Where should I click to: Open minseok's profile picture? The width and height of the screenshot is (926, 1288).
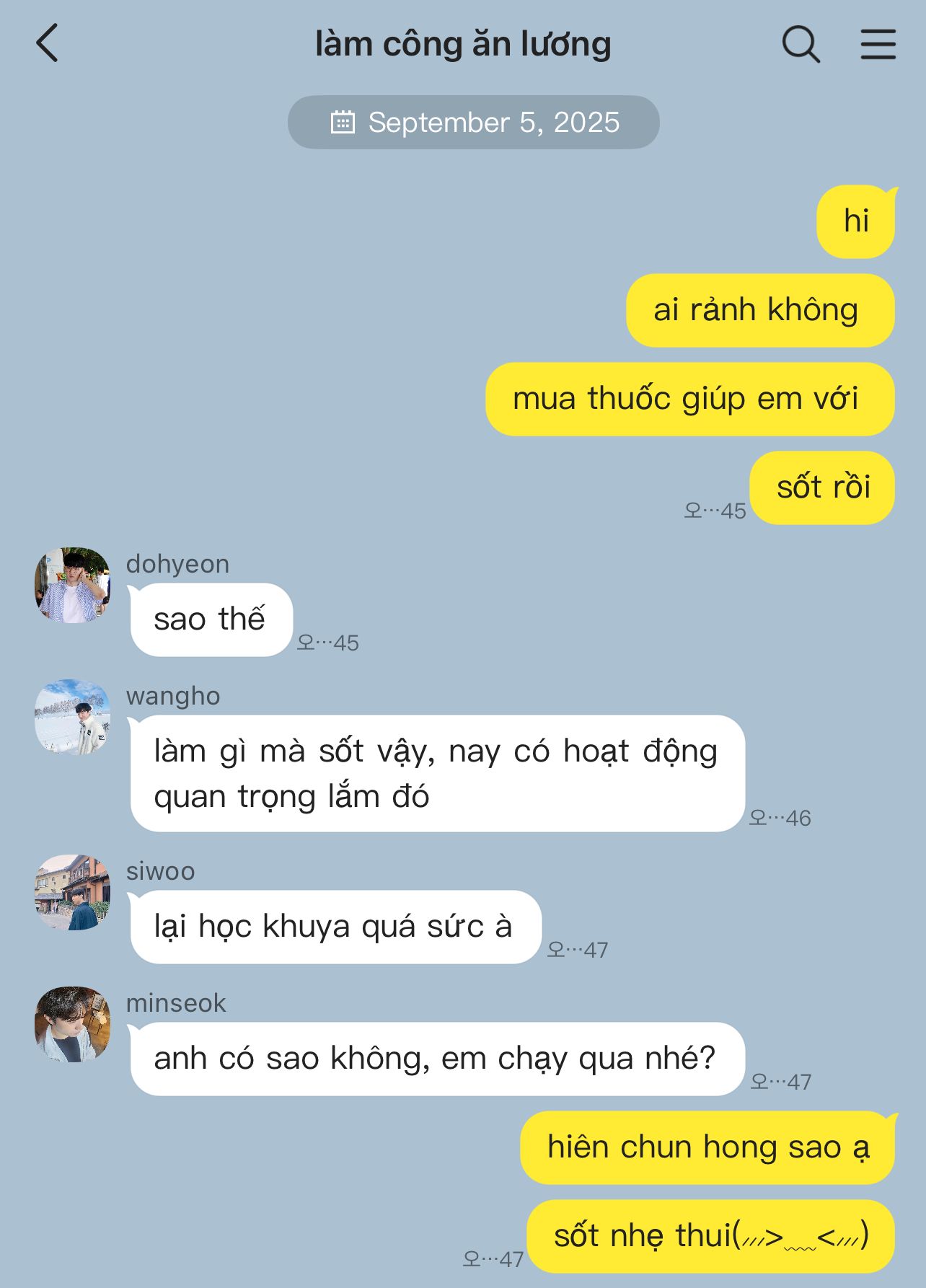[x=72, y=1024]
